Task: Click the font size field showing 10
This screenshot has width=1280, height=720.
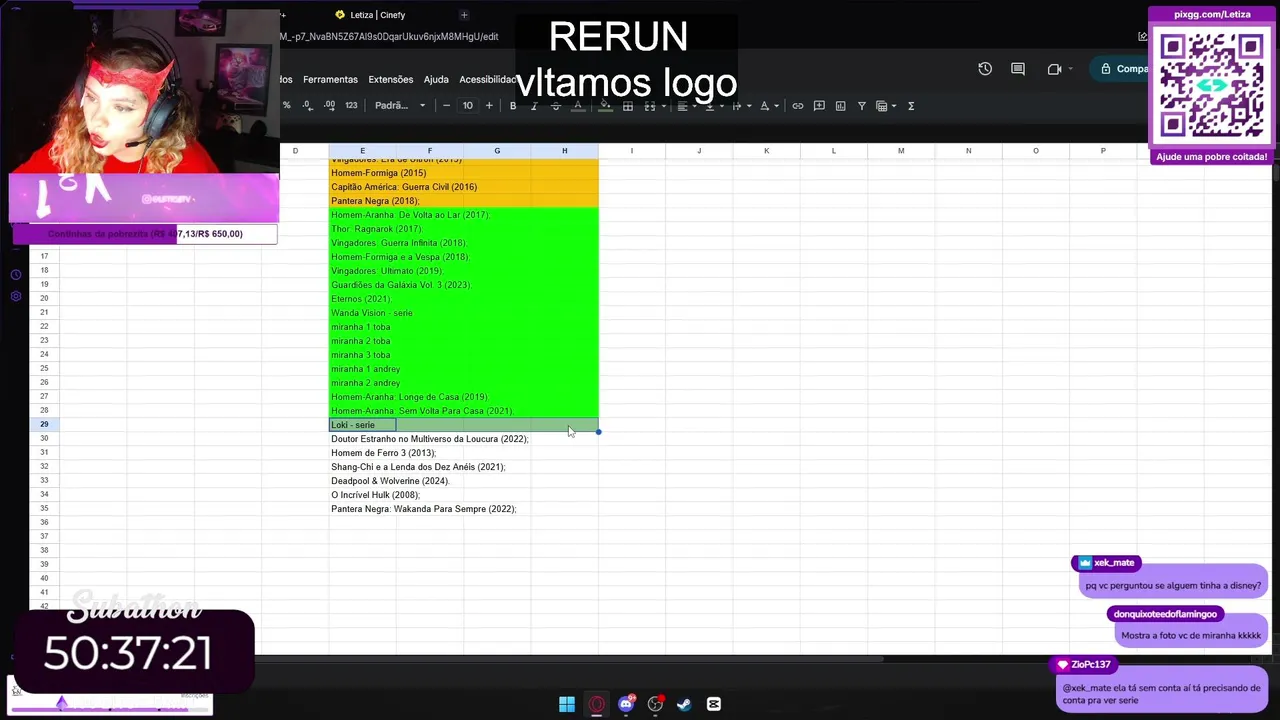Action: 467,106
